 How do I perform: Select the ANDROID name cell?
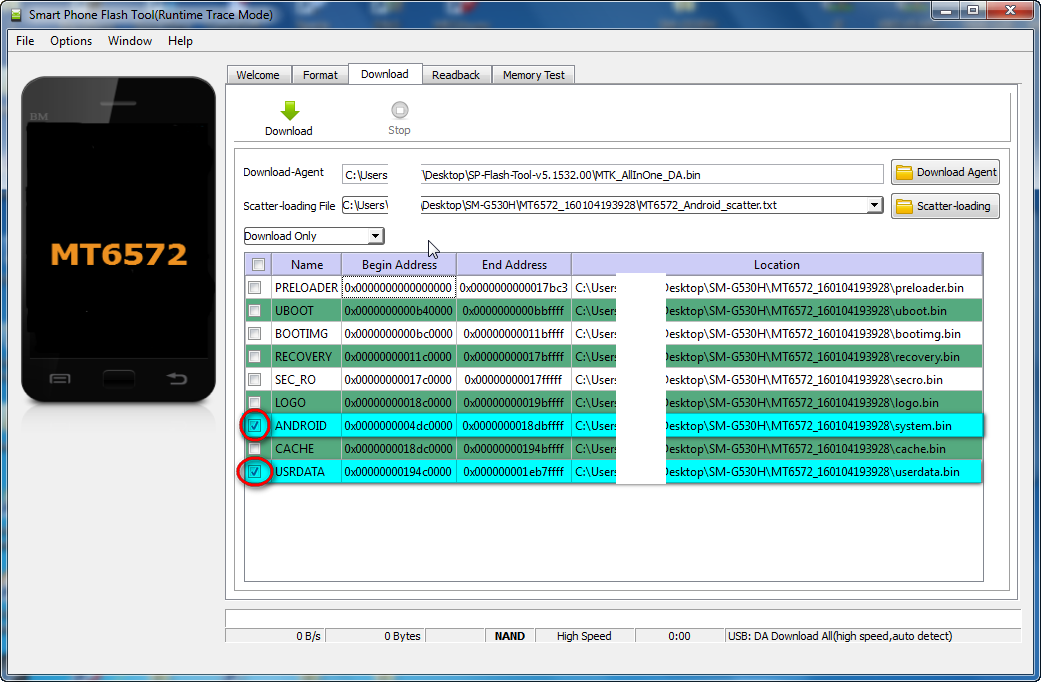[307, 426]
